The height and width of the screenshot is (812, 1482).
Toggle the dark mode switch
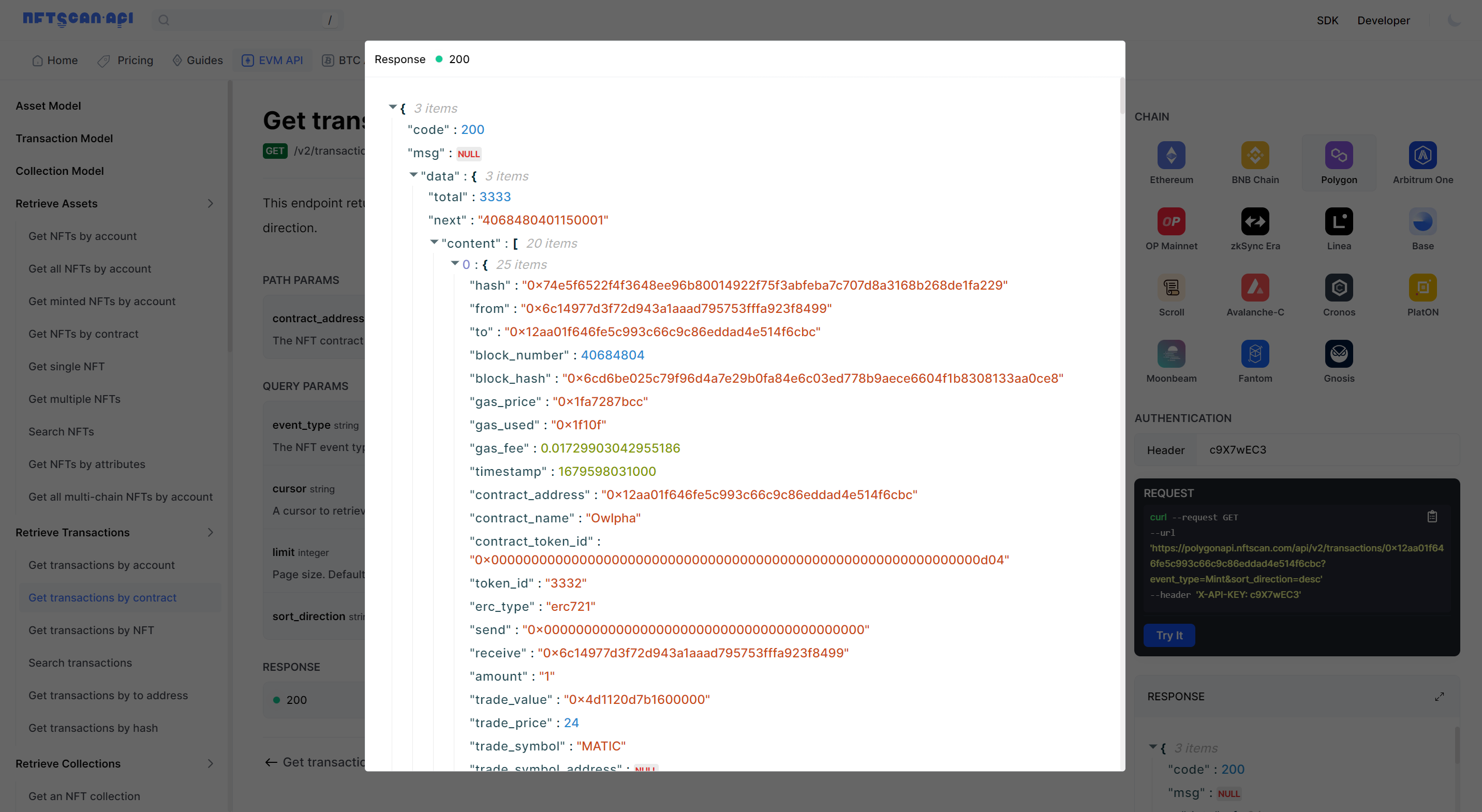[1455, 20]
